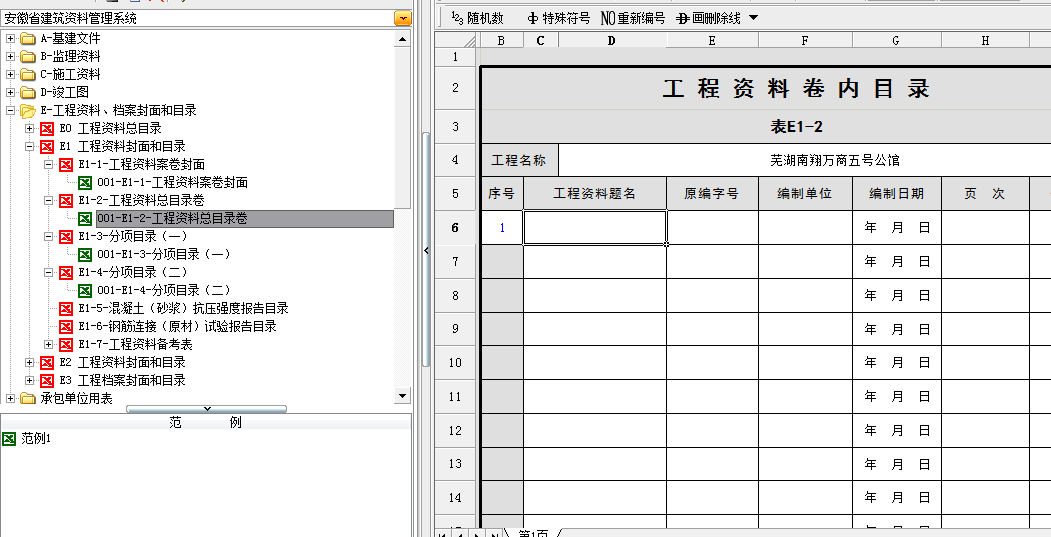
Task: Open the dropdown arrow after 画删除线
Action: point(753,18)
